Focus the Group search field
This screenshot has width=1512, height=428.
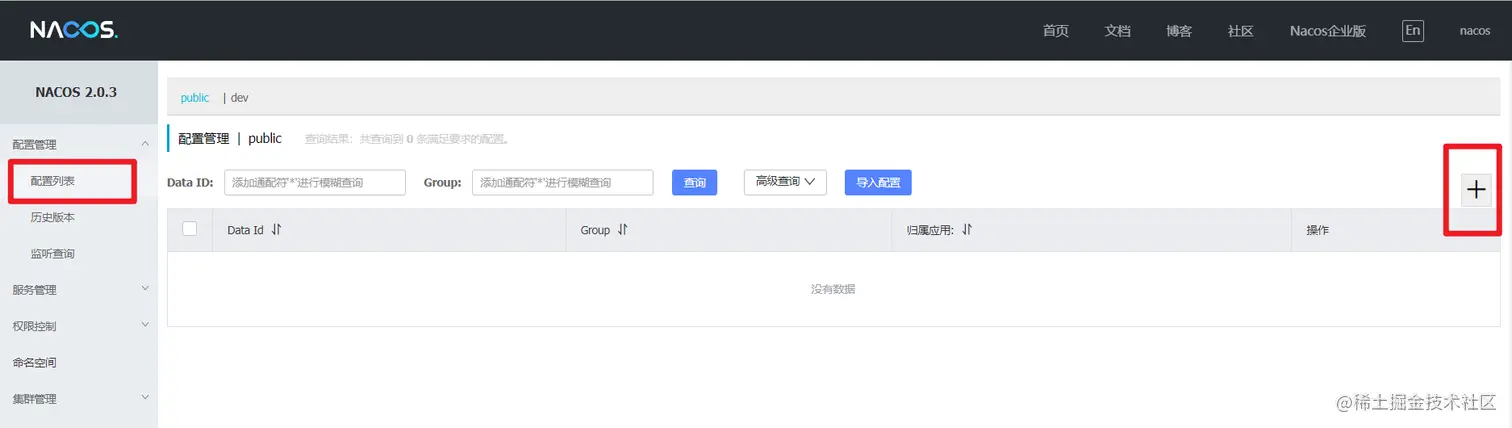pyautogui.click(x=562, y=182)
